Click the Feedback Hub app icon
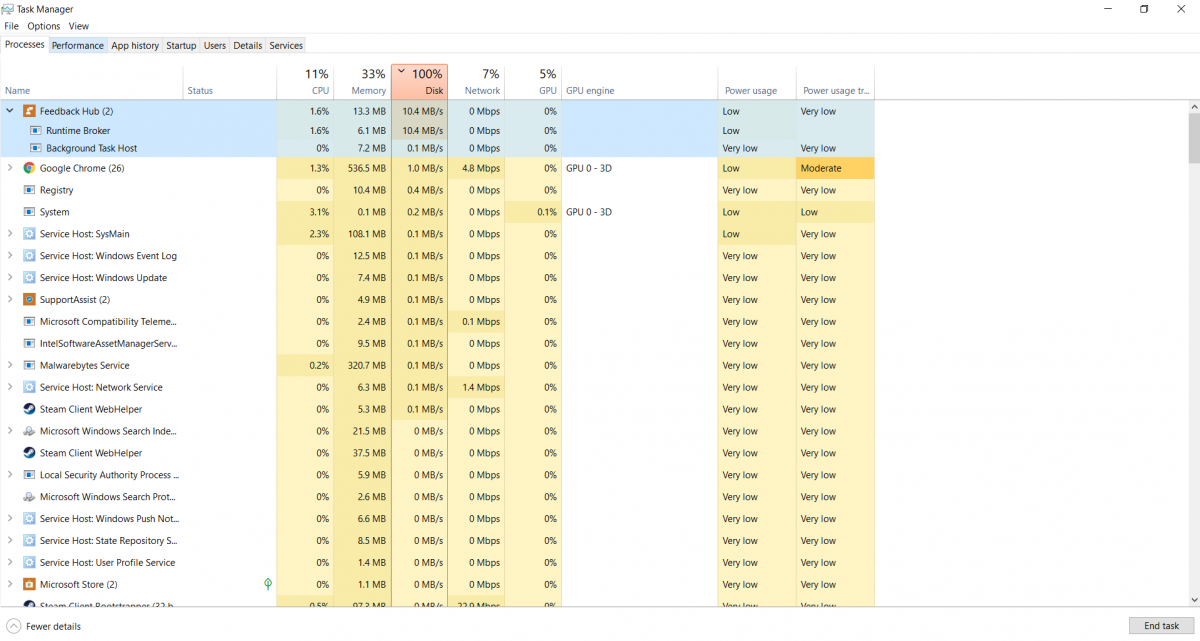Image resolution: width=1200 pixels, height=641 pixels. click(x=30, y=111)
